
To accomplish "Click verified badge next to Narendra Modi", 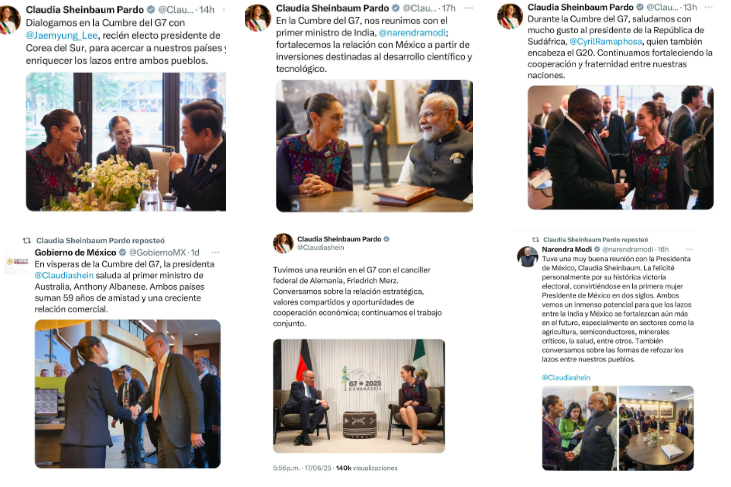I will (597, 249).
